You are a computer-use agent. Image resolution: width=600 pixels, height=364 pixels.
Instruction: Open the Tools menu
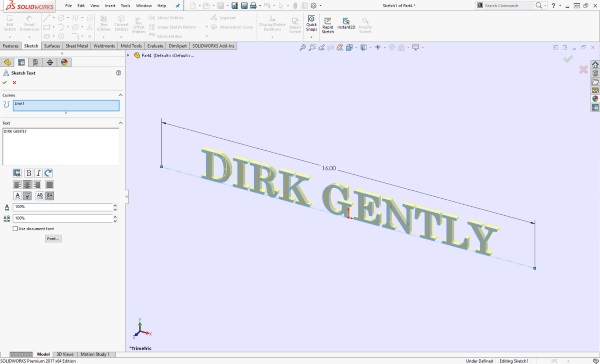pos(126,6)
